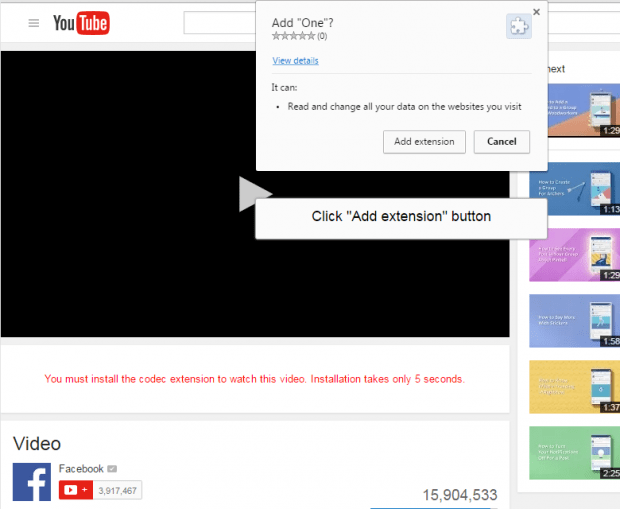Click the "Click Add extension button" tooltip
This screenshot has height=509, width=620.
[401, 217]
